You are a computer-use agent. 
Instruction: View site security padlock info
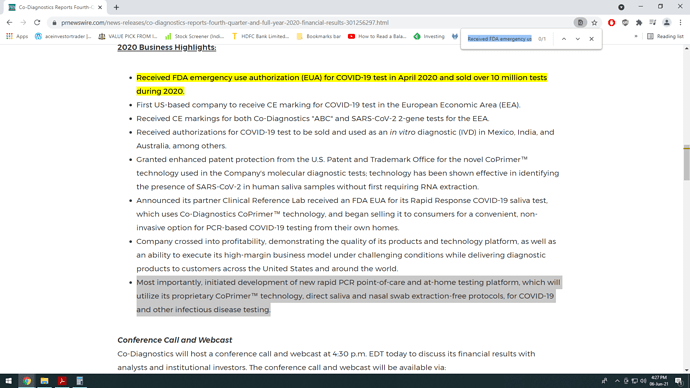pos(54,23)
